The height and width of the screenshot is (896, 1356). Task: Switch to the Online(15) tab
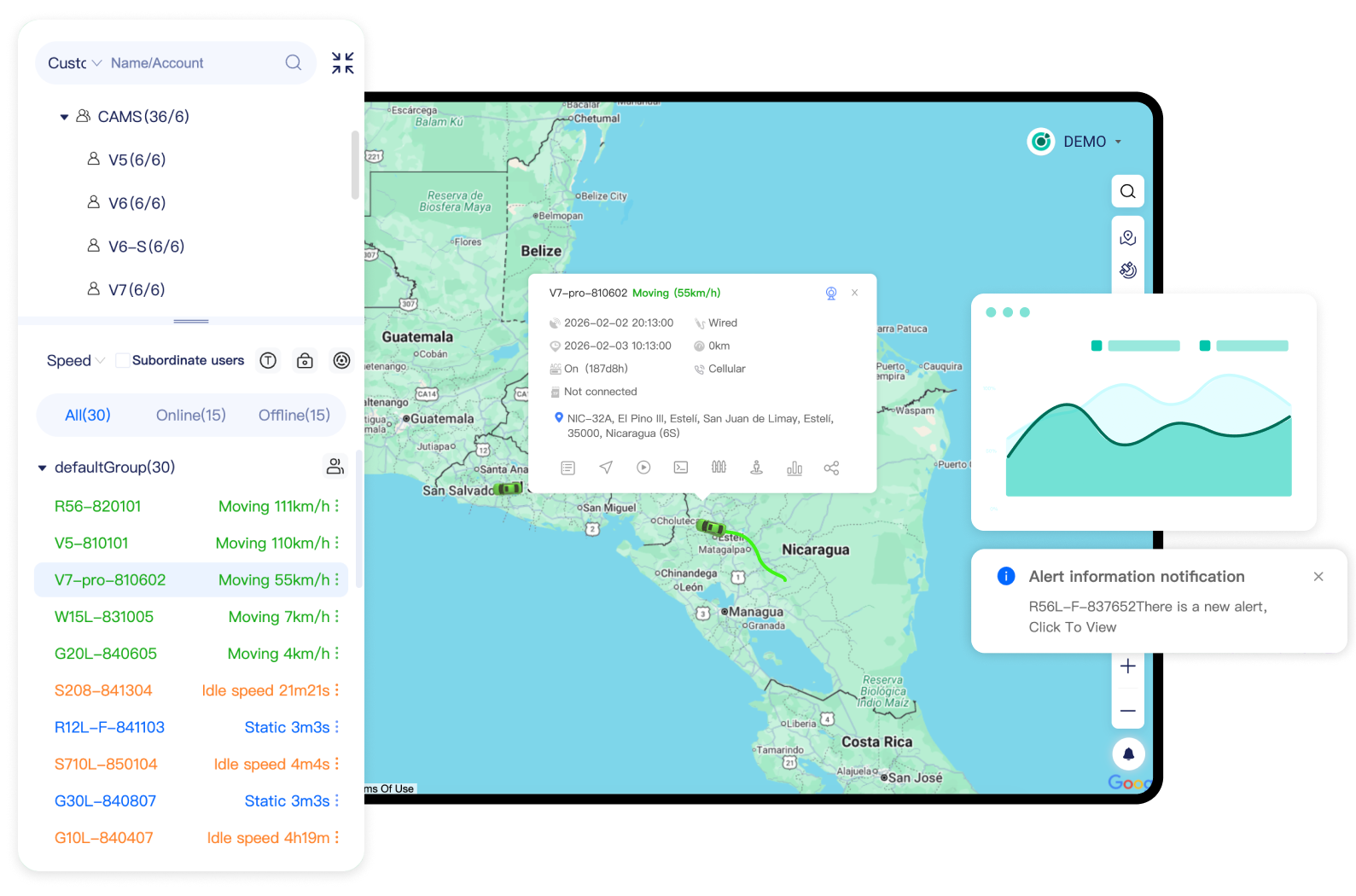(x=190, y=416)
